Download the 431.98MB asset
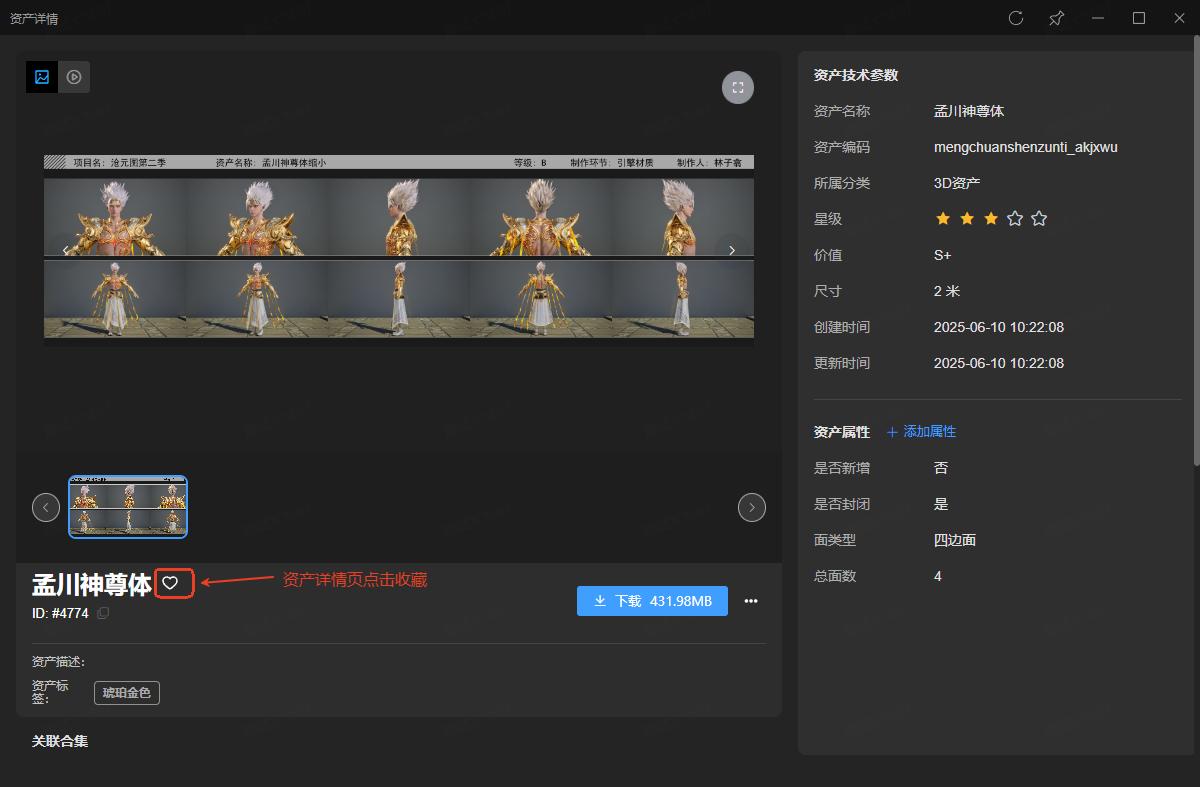The height and width of the screenshot is (787, 1200). coord(652,601)
